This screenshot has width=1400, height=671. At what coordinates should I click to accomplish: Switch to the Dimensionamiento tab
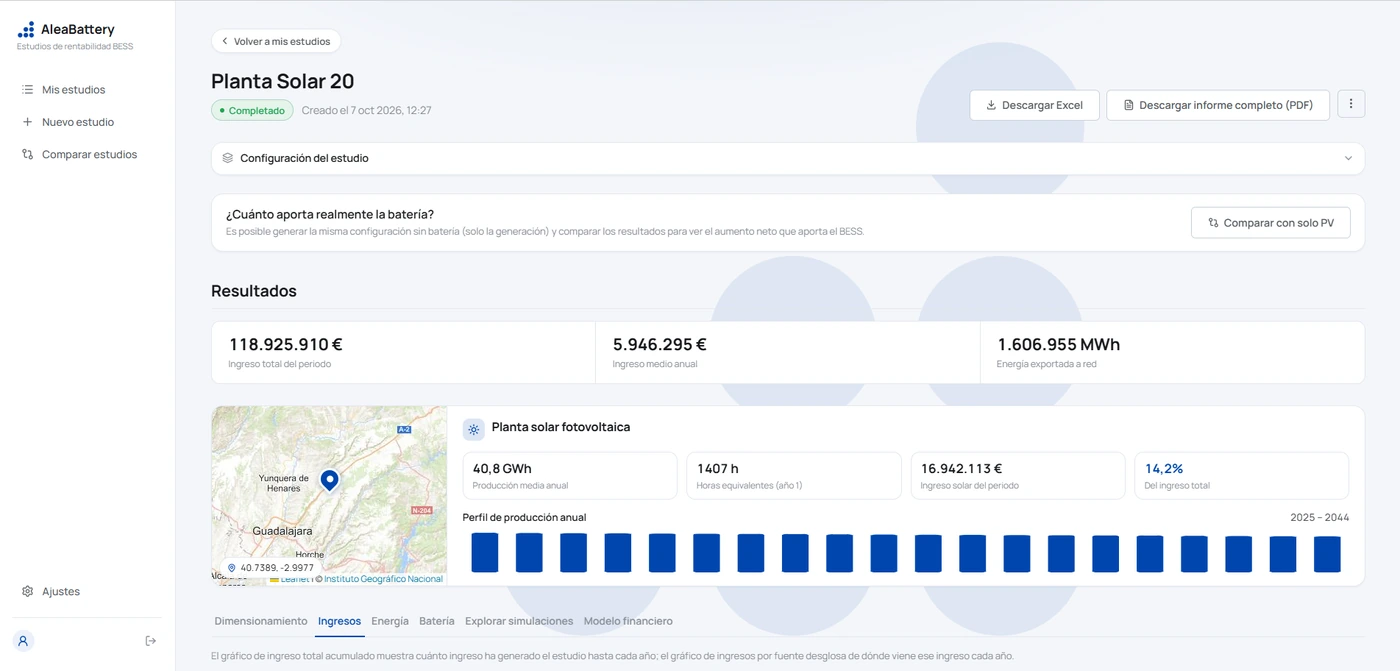click(x=261, y=621)
